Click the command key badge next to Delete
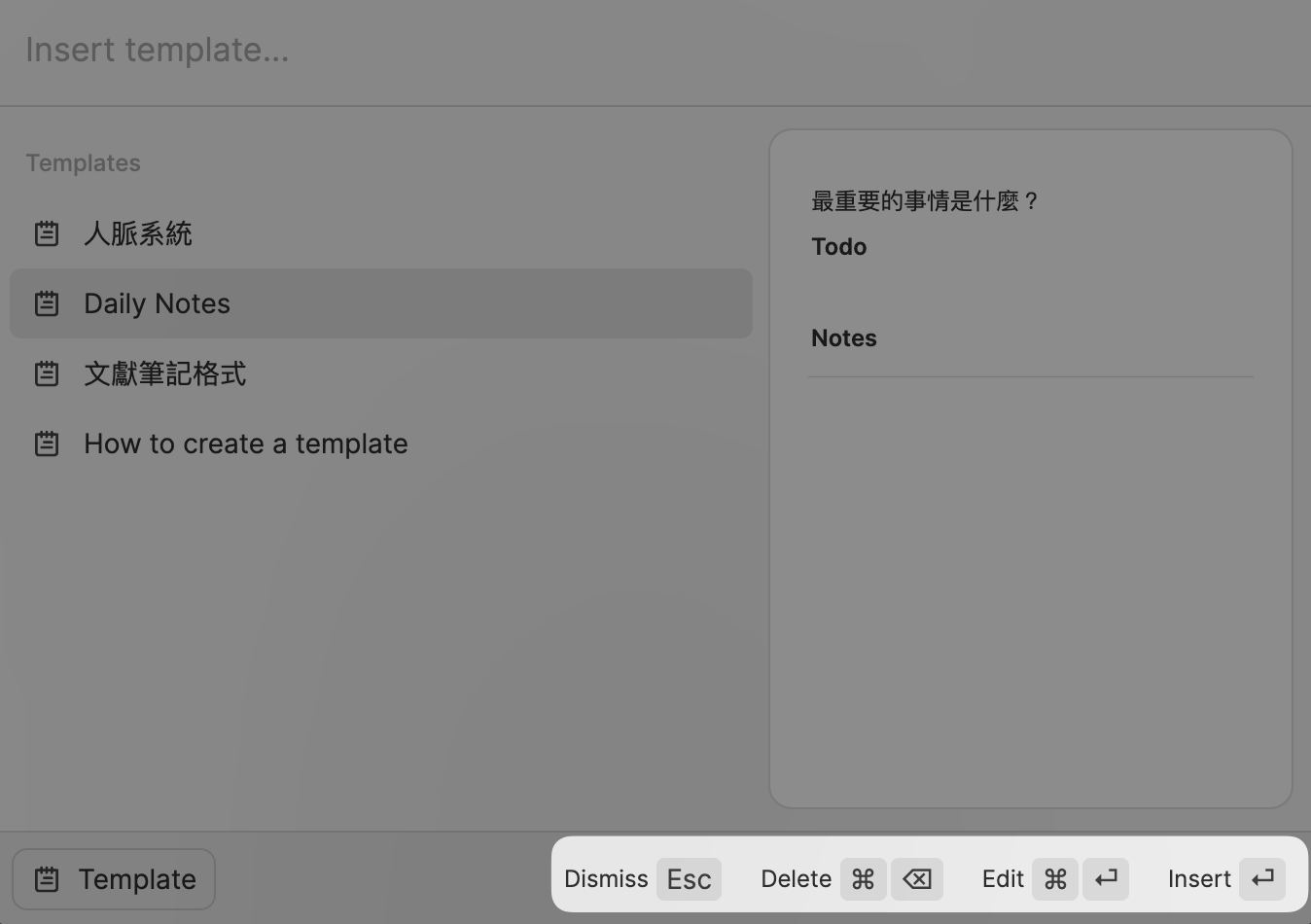This screenshot has height=924, width=1311. coord(863,878)
